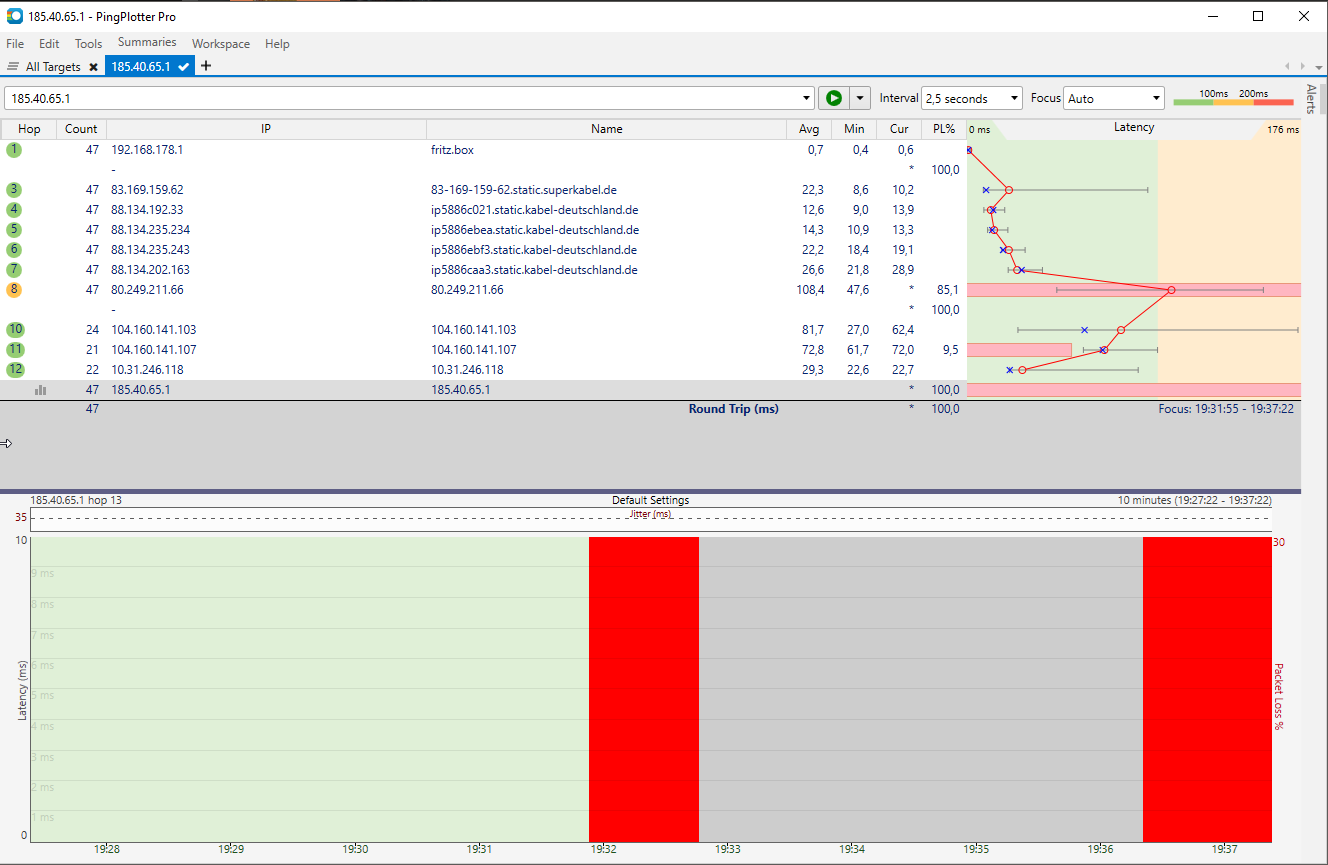1328x865 pixels.
Task: Click the hop 5 green circle icon
Action: click(x=13, y=230)
